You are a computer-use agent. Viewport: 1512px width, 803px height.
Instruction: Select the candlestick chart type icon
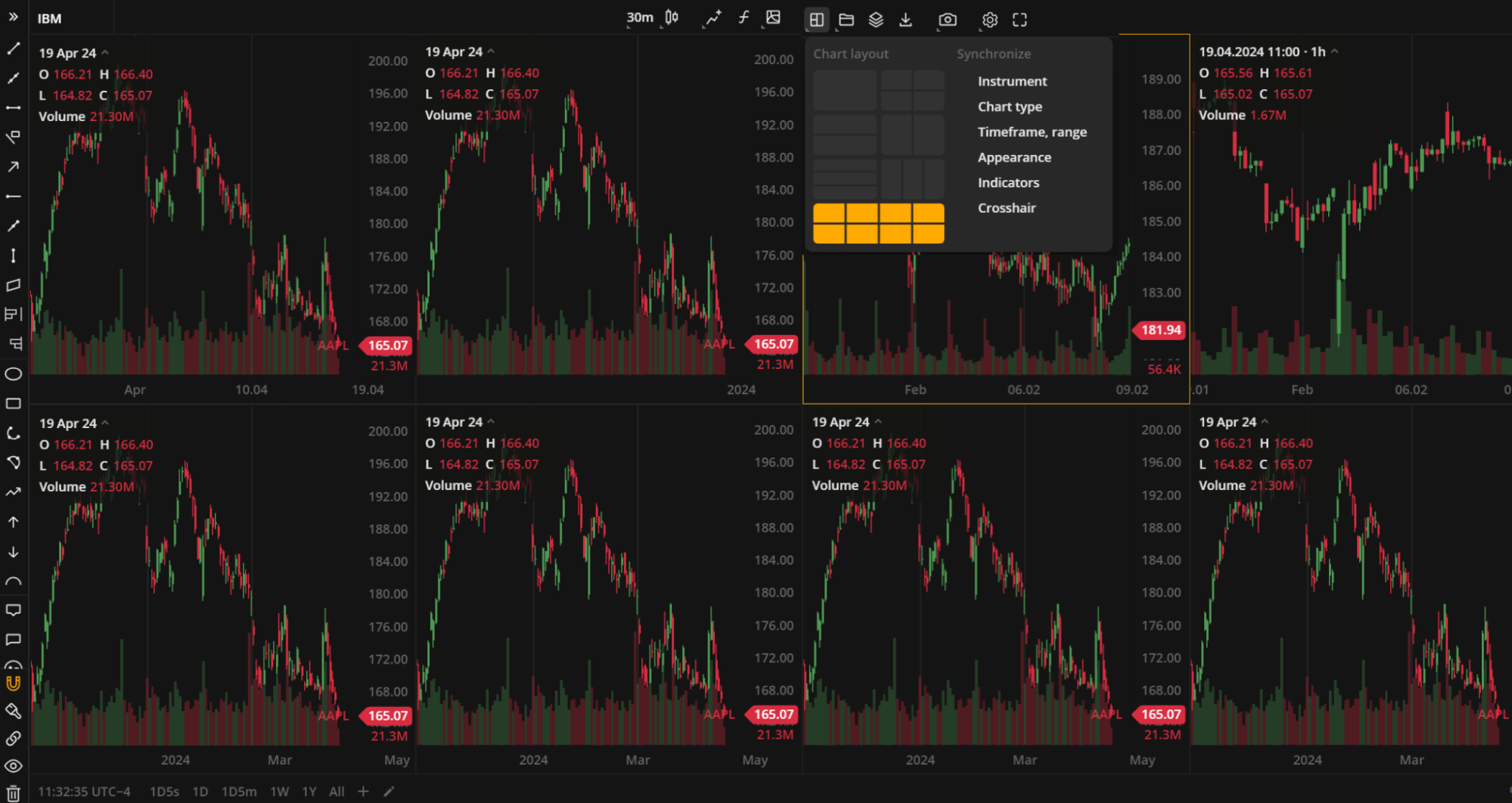[670, 17]
